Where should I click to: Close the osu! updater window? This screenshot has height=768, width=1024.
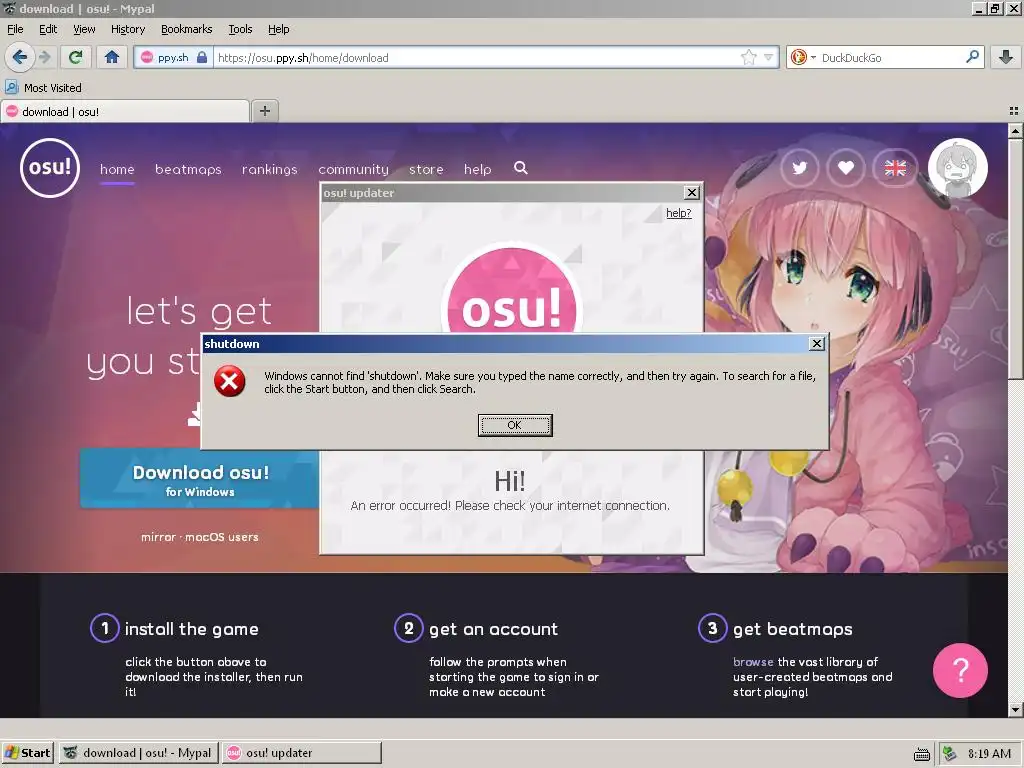point(692,192)
